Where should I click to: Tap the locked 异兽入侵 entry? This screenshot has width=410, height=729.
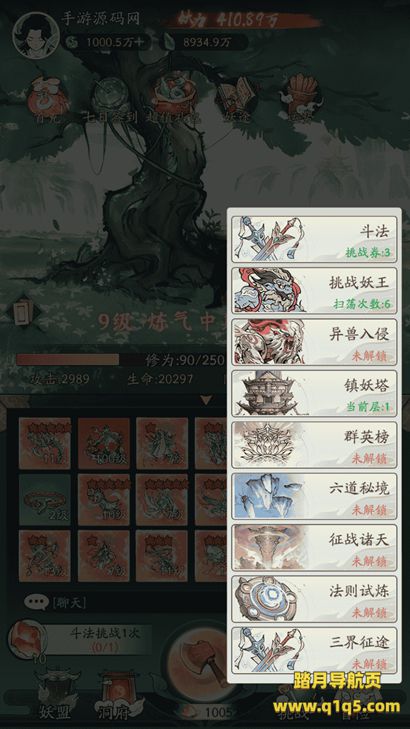[x=314, y=341]
